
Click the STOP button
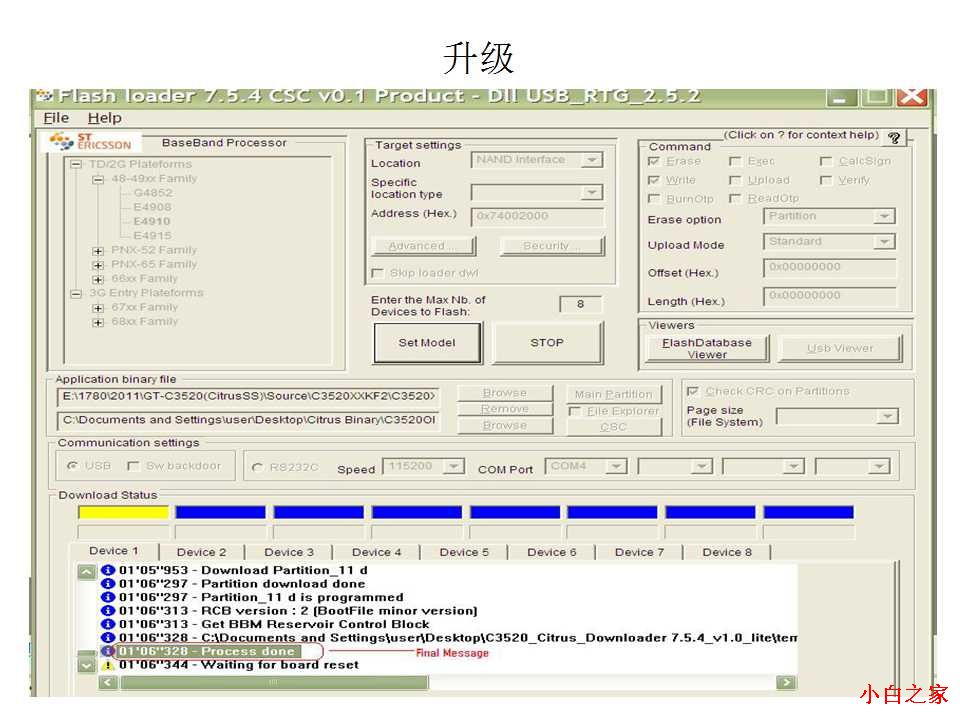[x=547, y=343]
